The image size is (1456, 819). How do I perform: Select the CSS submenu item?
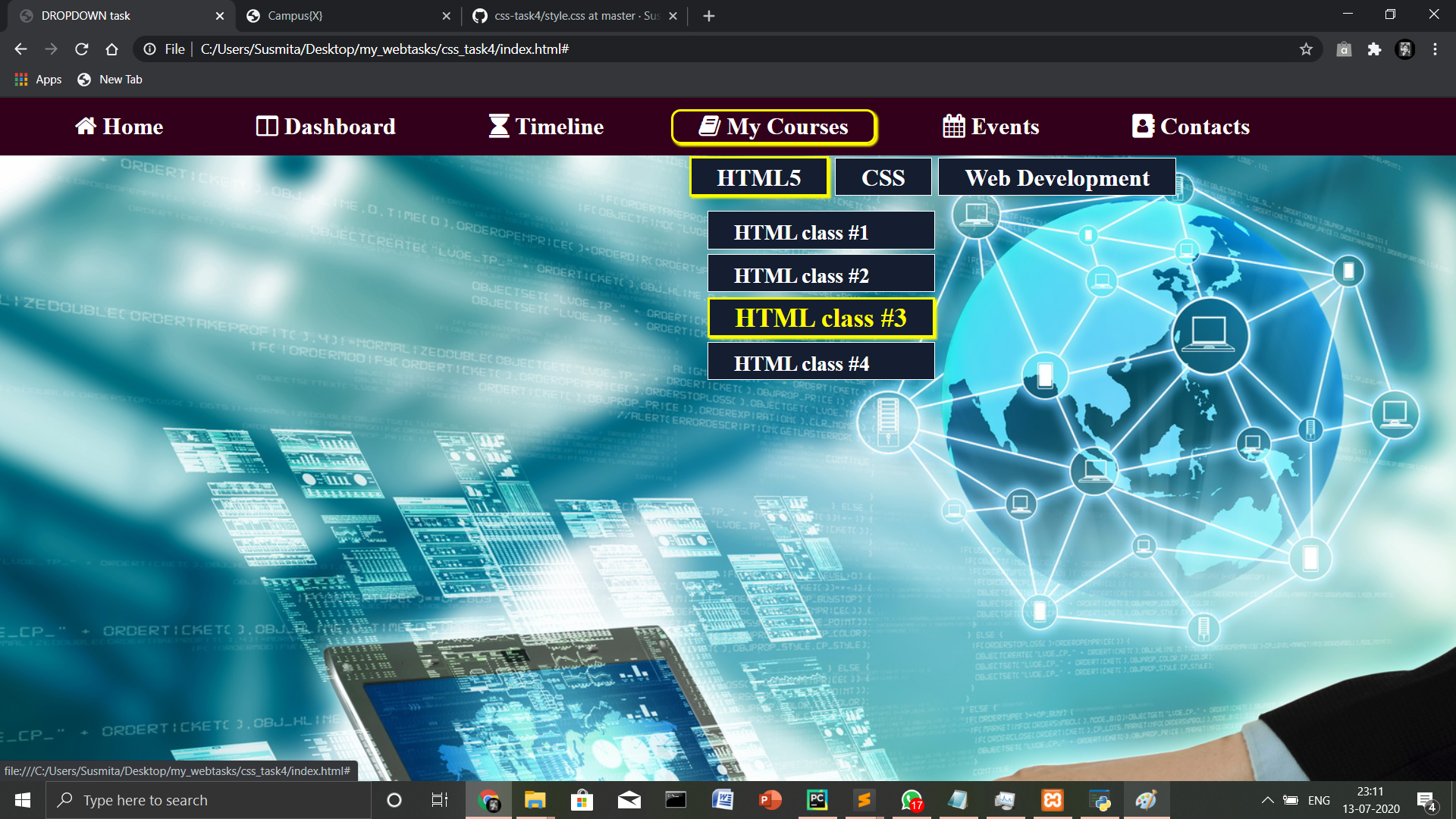click(883, 177)
